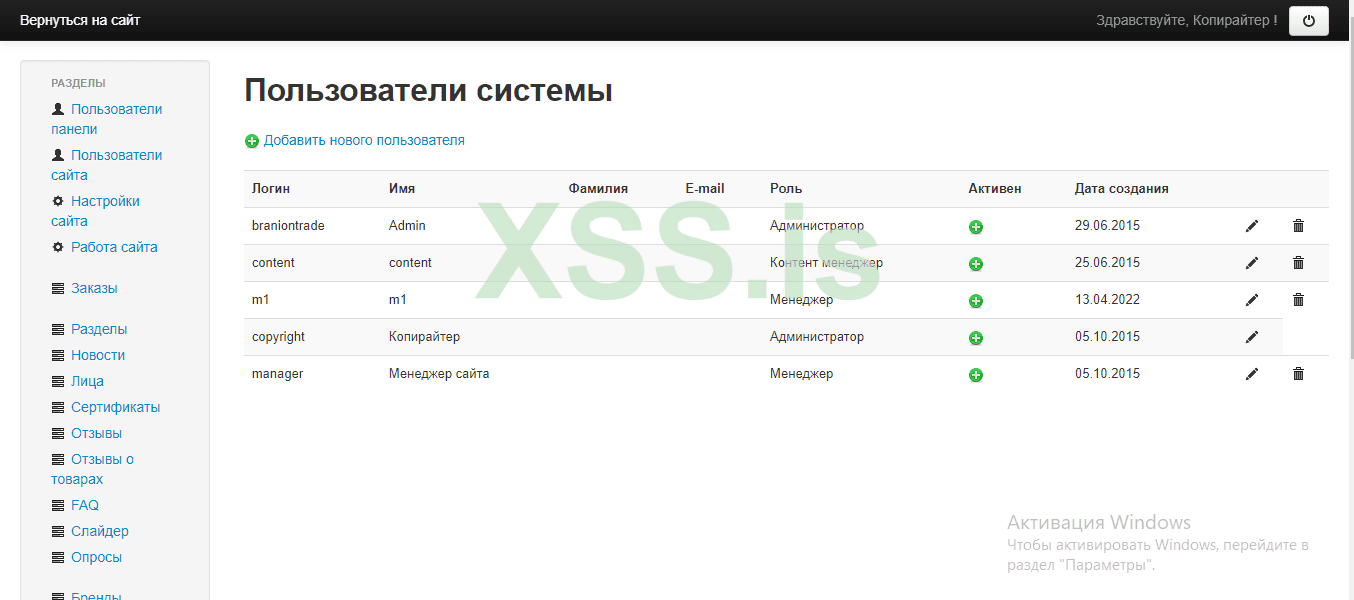The height and width of the screenshot is (600, 1354).
Task: Open Разделы in sidebar
Action: [99, 329]
